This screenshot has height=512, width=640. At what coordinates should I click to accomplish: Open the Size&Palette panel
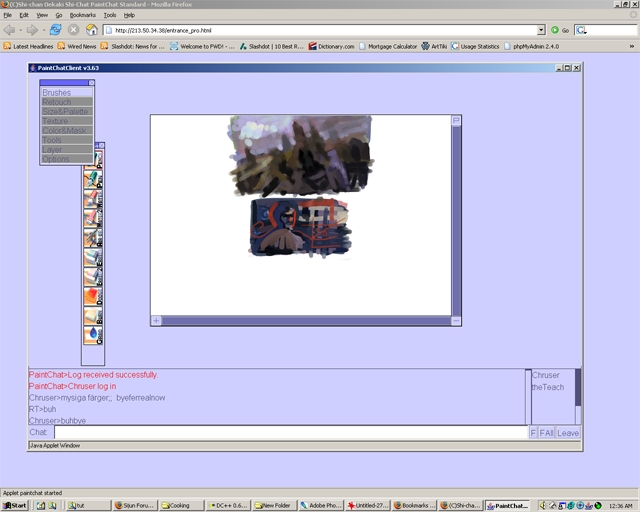coord(67,111)
